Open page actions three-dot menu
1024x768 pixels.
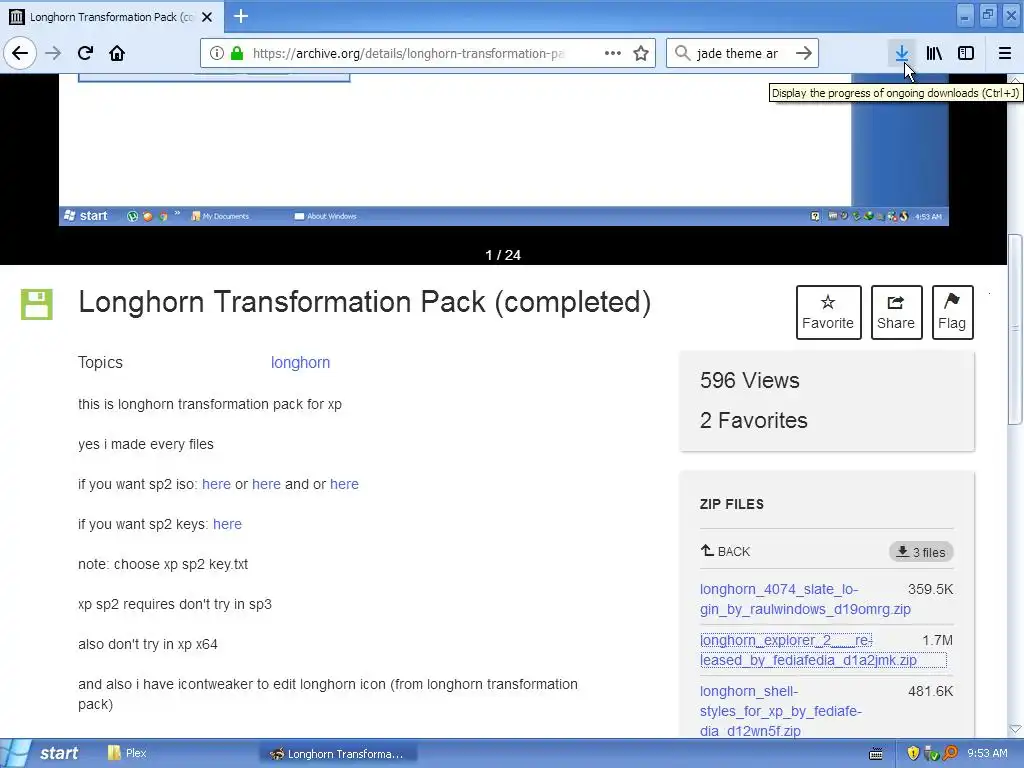(x=613, y=53)
